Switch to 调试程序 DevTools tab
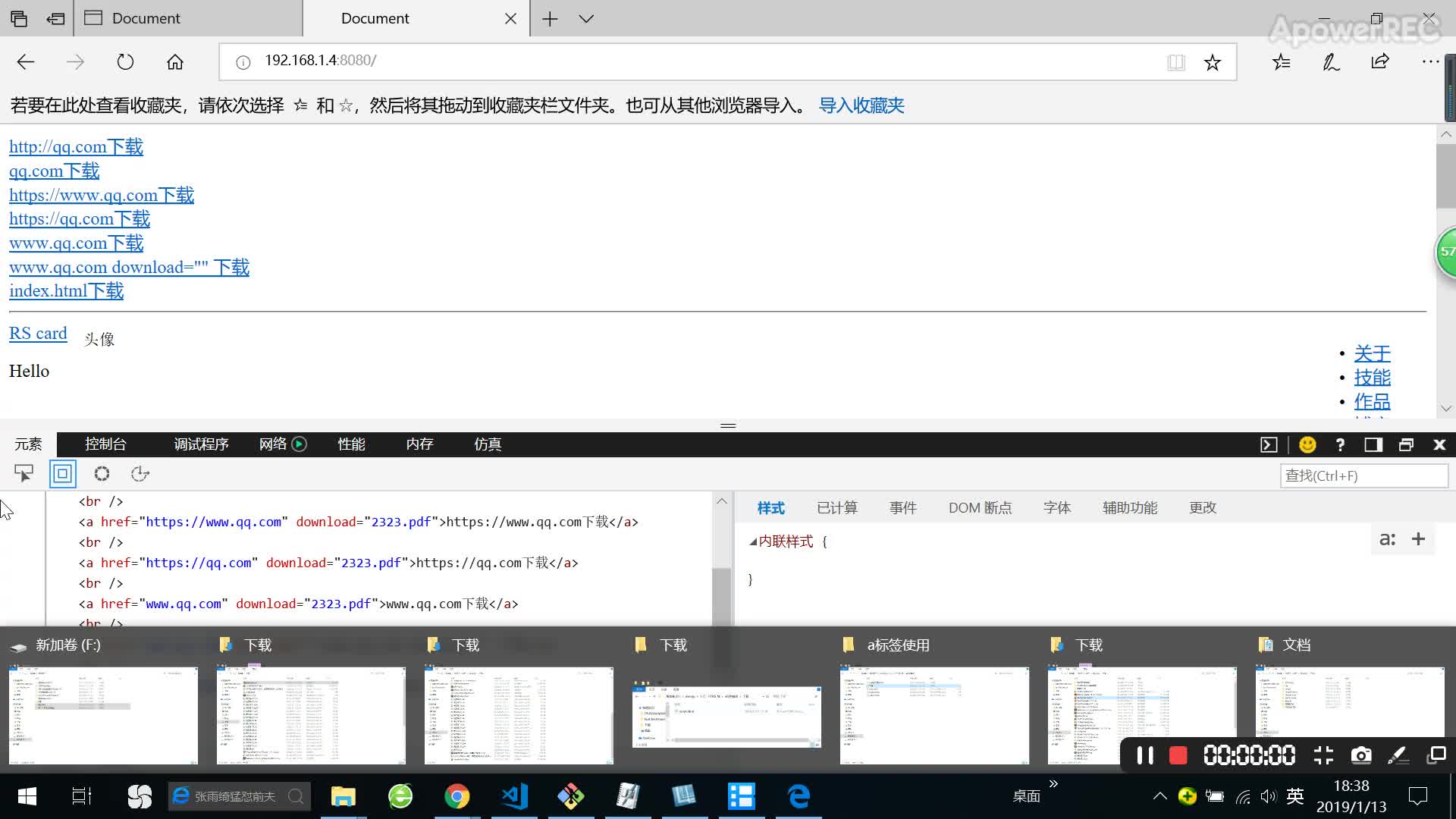Viewport: 1456px width, 819px height. pyautogui.click(x=201, y=444)
